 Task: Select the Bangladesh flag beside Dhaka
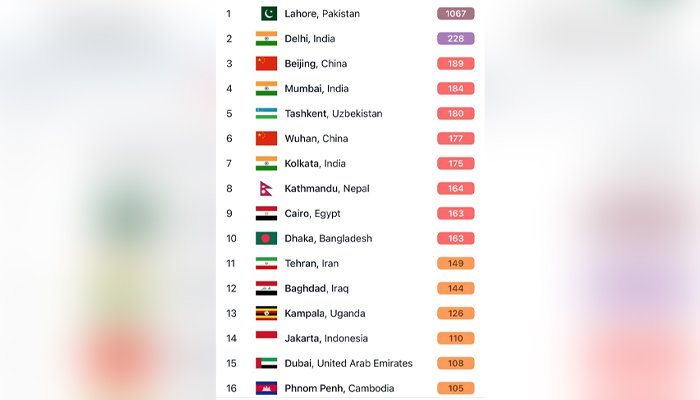(x=266, y=238)
